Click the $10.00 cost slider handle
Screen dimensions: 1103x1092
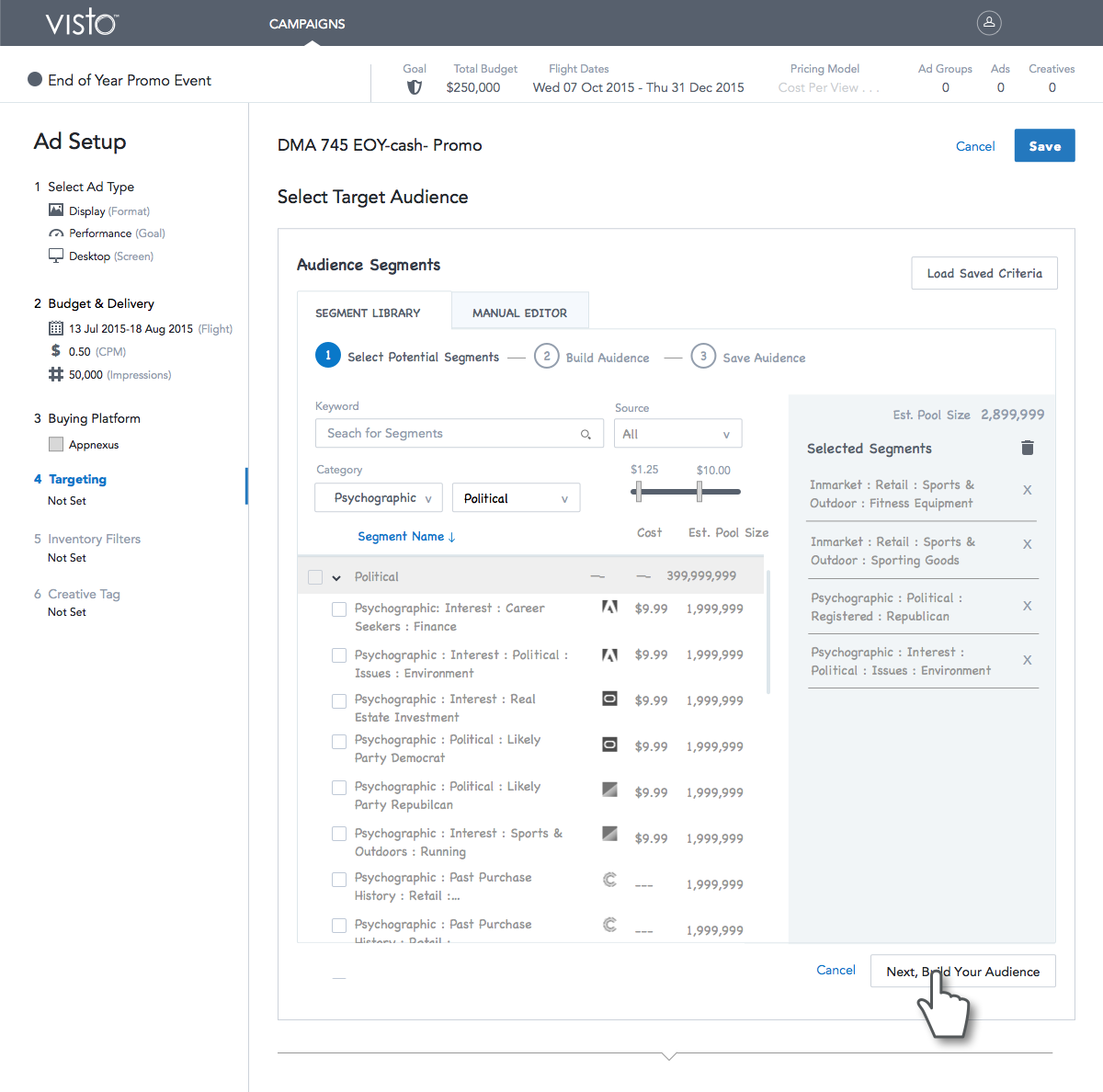tap(699, 492)
